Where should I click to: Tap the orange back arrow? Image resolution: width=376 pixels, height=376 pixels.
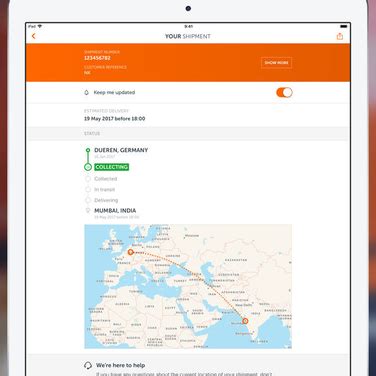(x=33, y=36)
